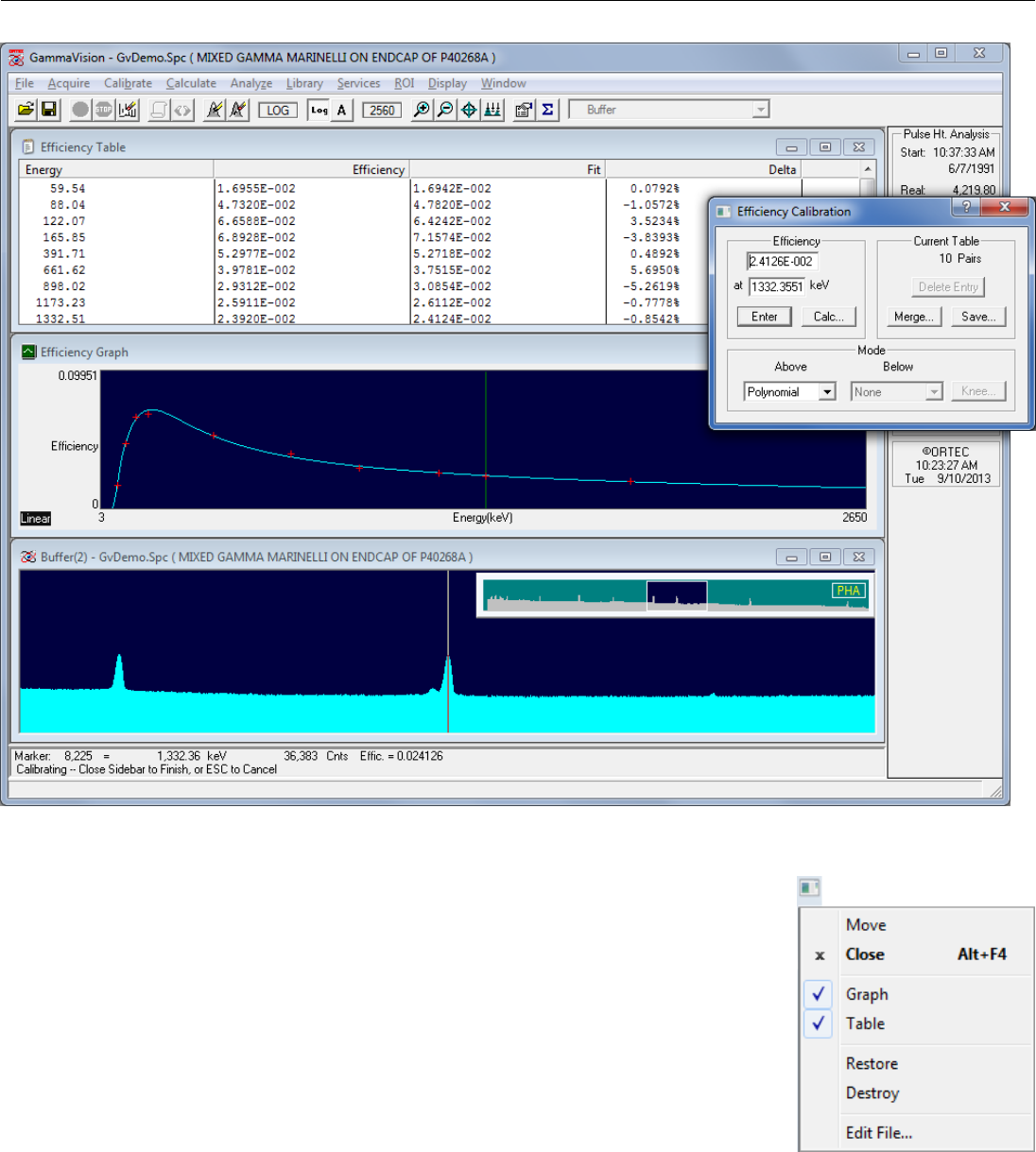Image resolution: width=1036 pixels, height=1152 pixels.
Task: Click the Zoom Out magnifier icon
Action: tap(444, 110)
